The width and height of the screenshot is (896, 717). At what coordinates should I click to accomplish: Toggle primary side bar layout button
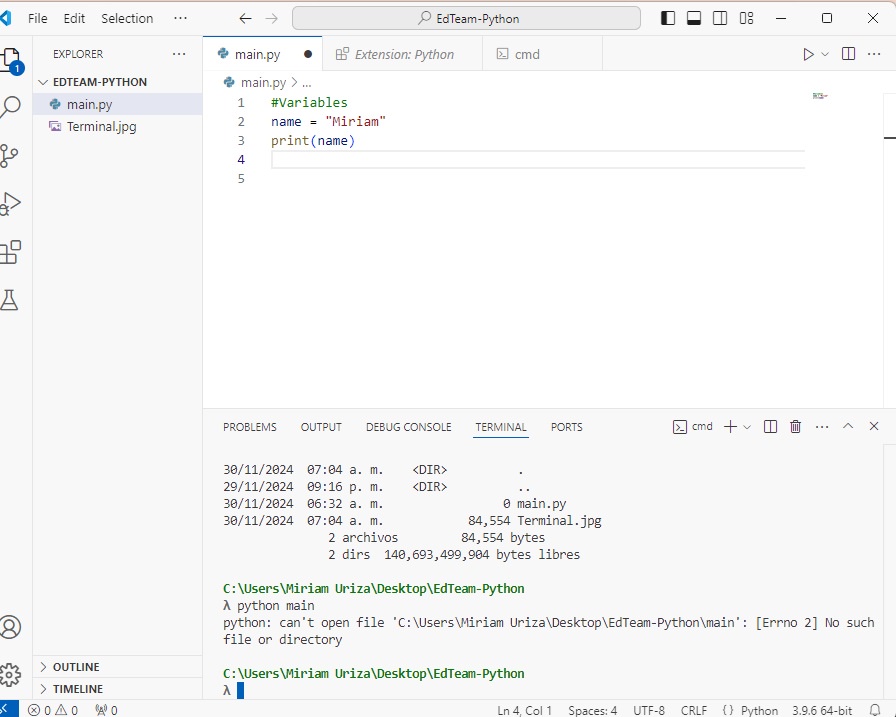coord(668,18)
